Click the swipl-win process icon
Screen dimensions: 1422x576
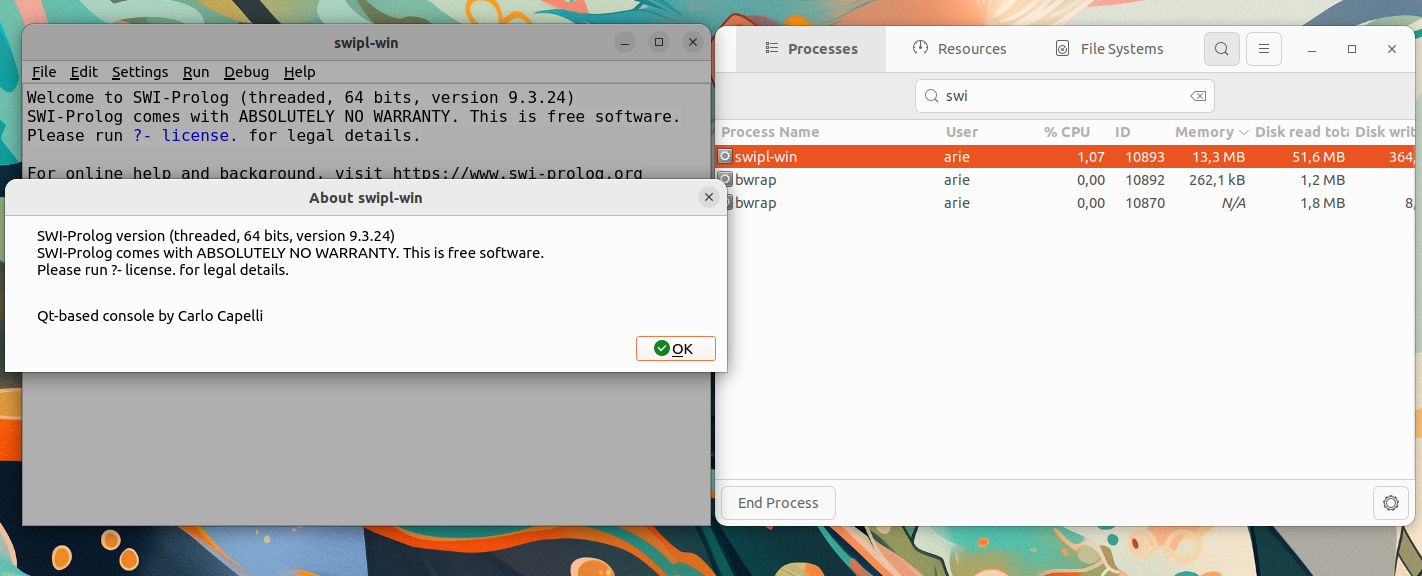(725, 157)
